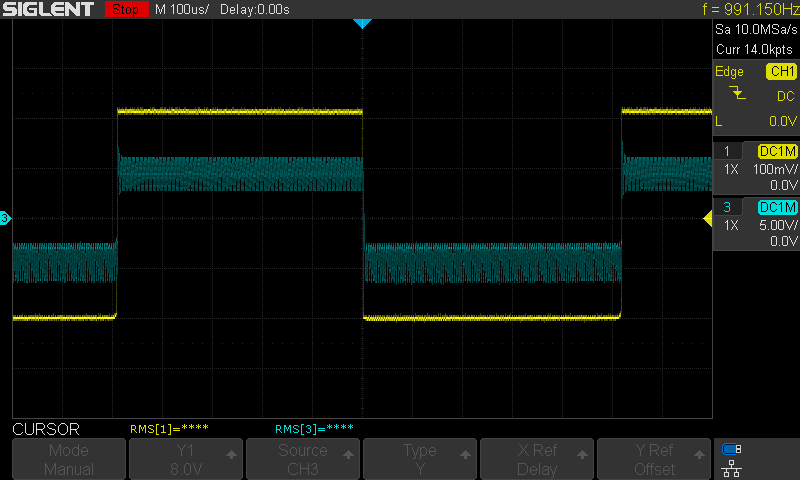
Task: Click the channel 3 5.00V/ scale value
Action: point(778,225)
